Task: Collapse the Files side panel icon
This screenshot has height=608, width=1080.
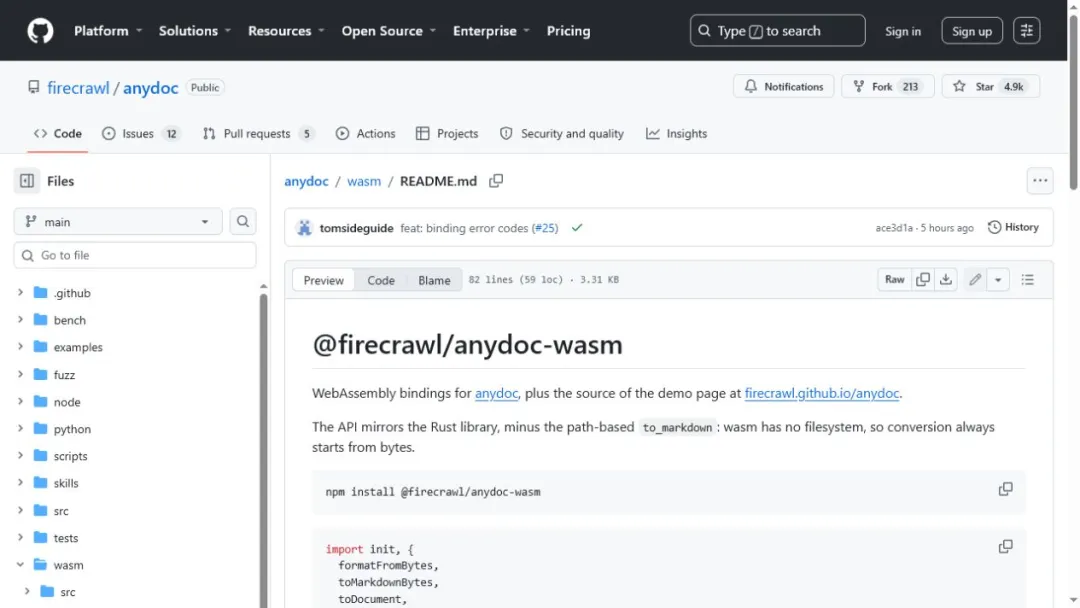Action: point(27,181)
